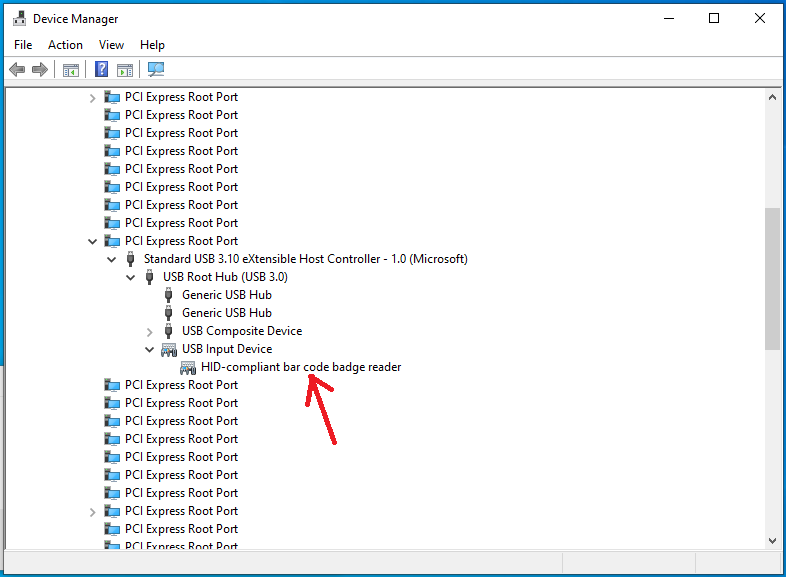Screen dimensions: 786x577
Task: Minimize the Device Manager window
Action: [669, 19]
